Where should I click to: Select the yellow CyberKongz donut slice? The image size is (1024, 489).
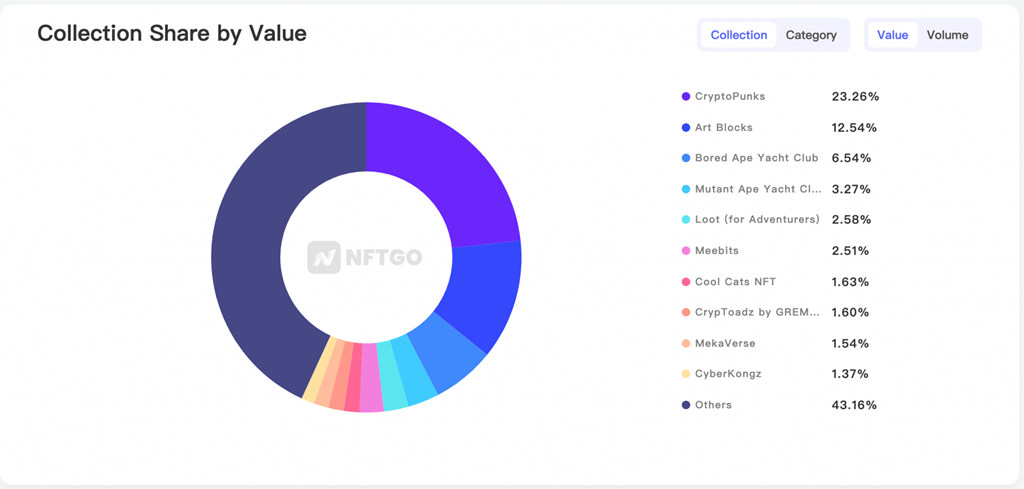tap(318, 367)
